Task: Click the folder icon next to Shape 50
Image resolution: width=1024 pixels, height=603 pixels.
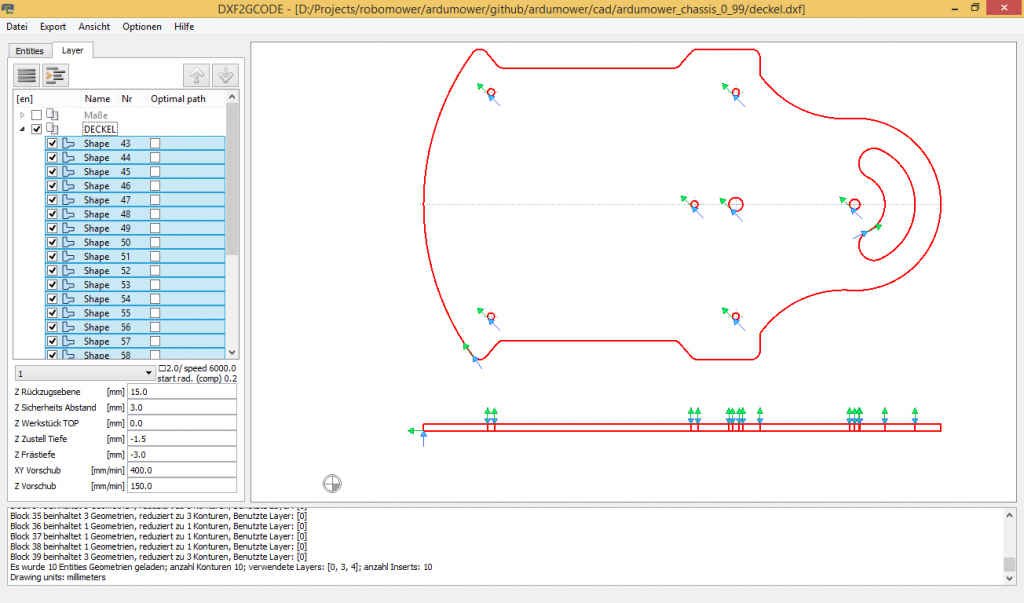Action: tap(68, 242)
